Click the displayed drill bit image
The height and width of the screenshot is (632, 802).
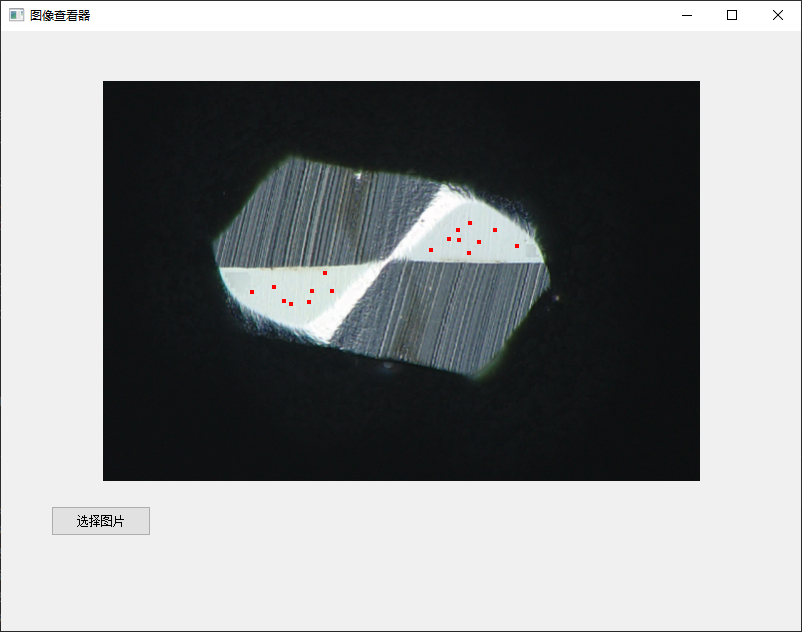click(x=402, y=281)
